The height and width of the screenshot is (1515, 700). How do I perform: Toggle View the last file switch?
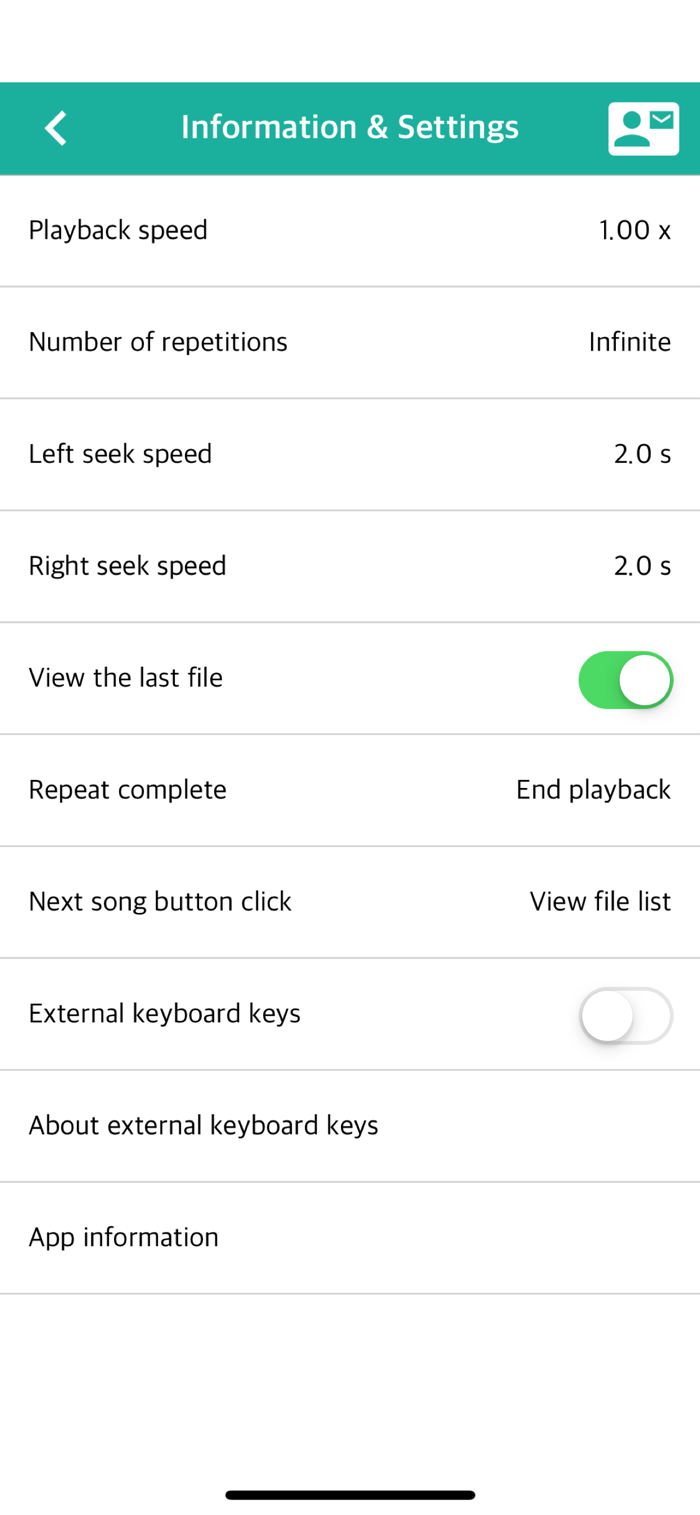625,680
